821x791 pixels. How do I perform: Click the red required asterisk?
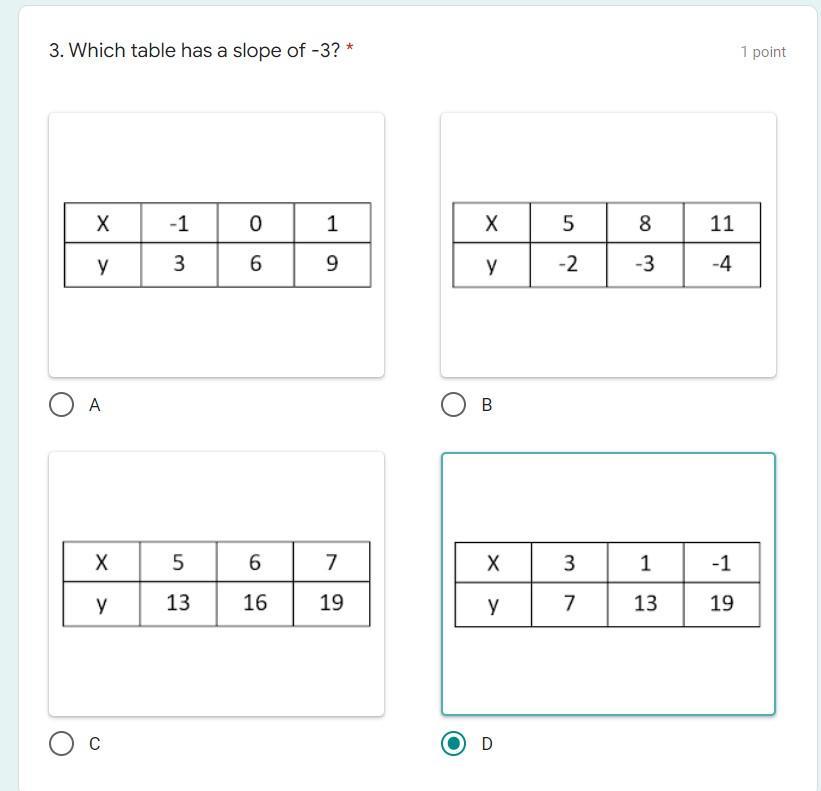pos(350,48)
